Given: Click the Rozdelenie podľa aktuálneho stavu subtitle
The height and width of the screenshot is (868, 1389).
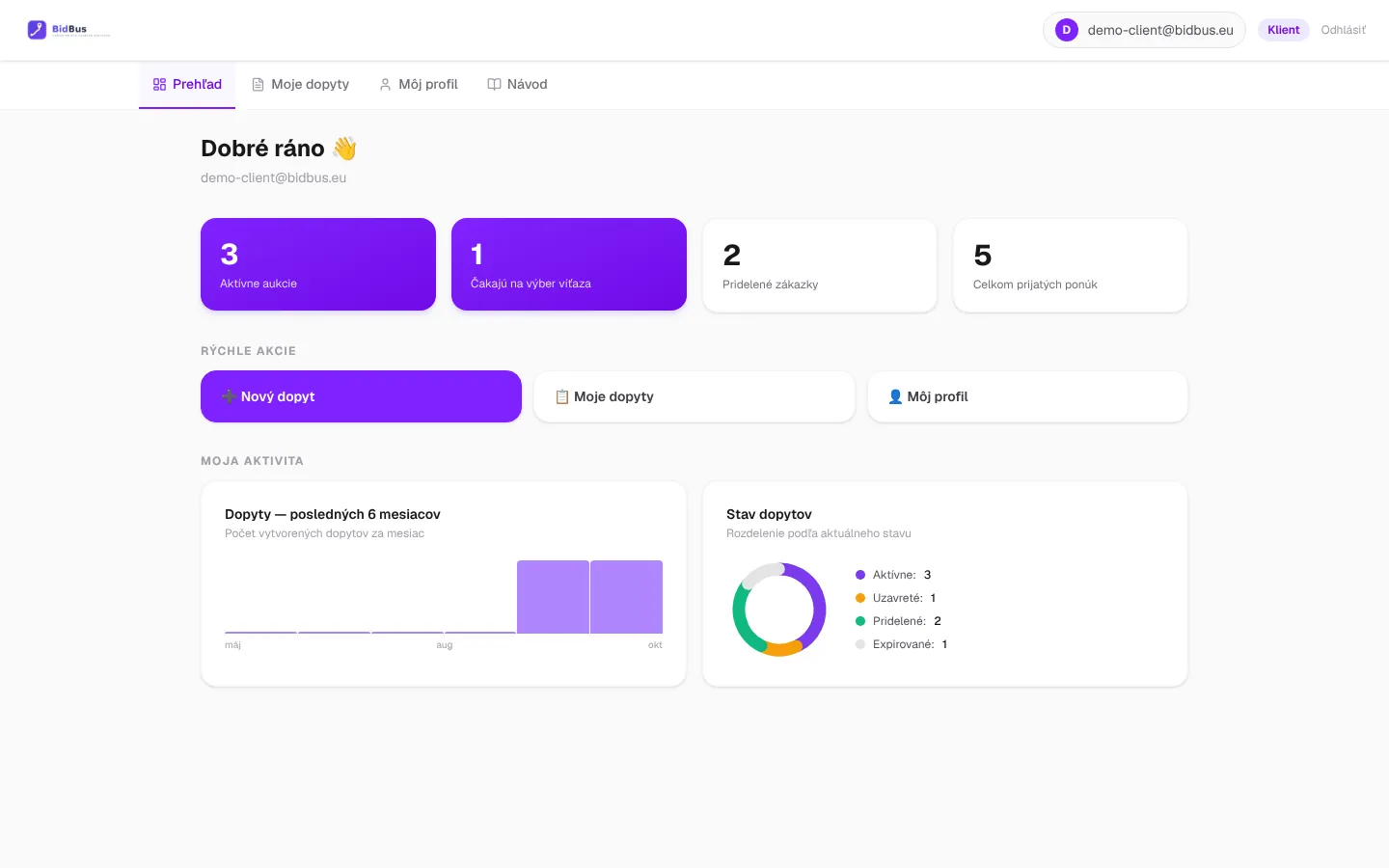Looking at the screenshot, I should click(x=819, y=533).
